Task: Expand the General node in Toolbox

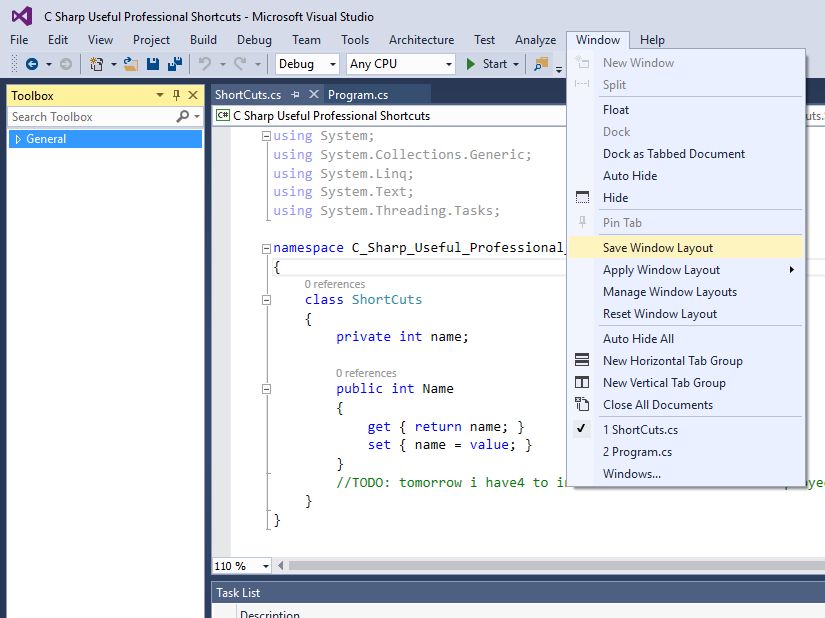Action: tap(18, 139)
